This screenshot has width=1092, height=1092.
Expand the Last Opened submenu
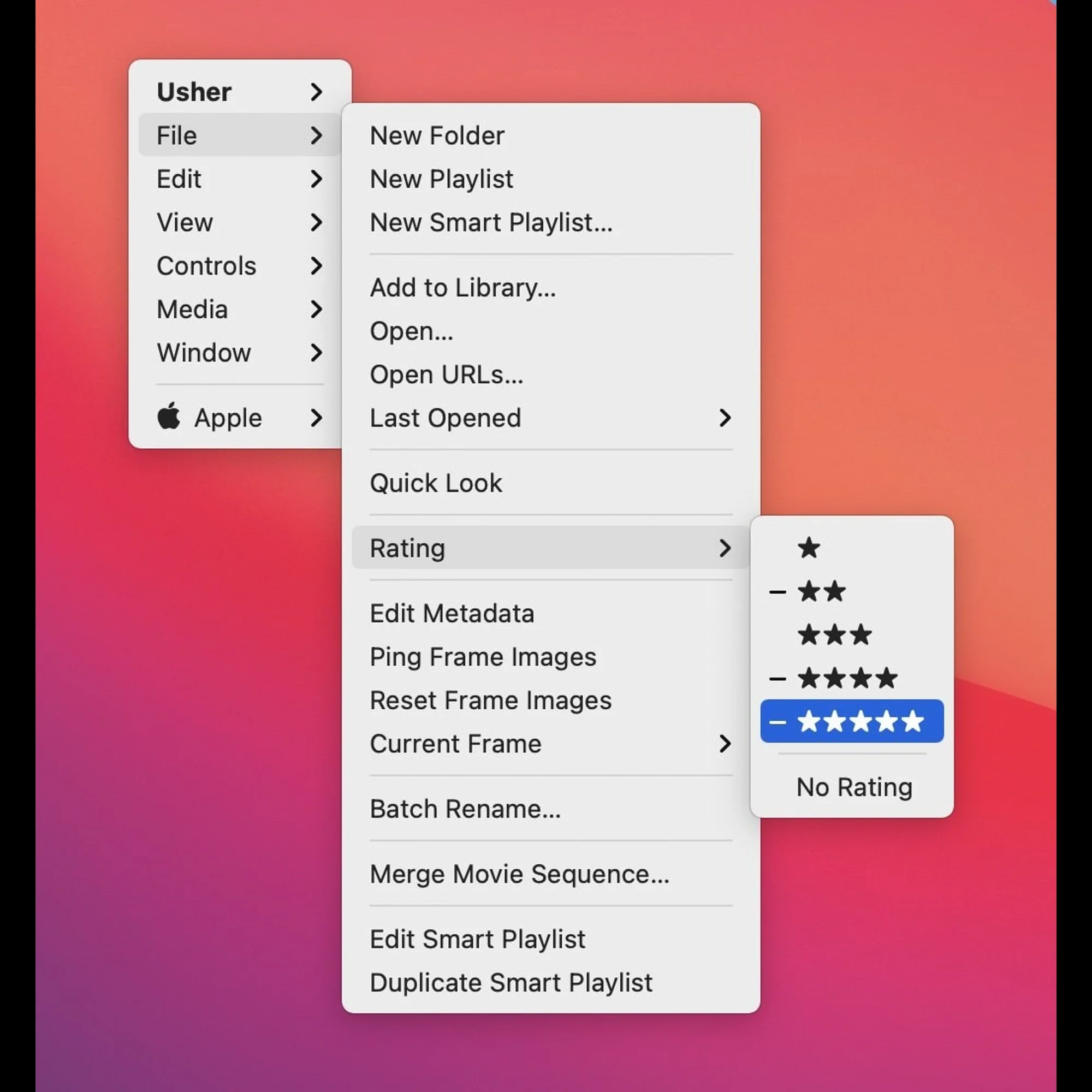[550, 418]
